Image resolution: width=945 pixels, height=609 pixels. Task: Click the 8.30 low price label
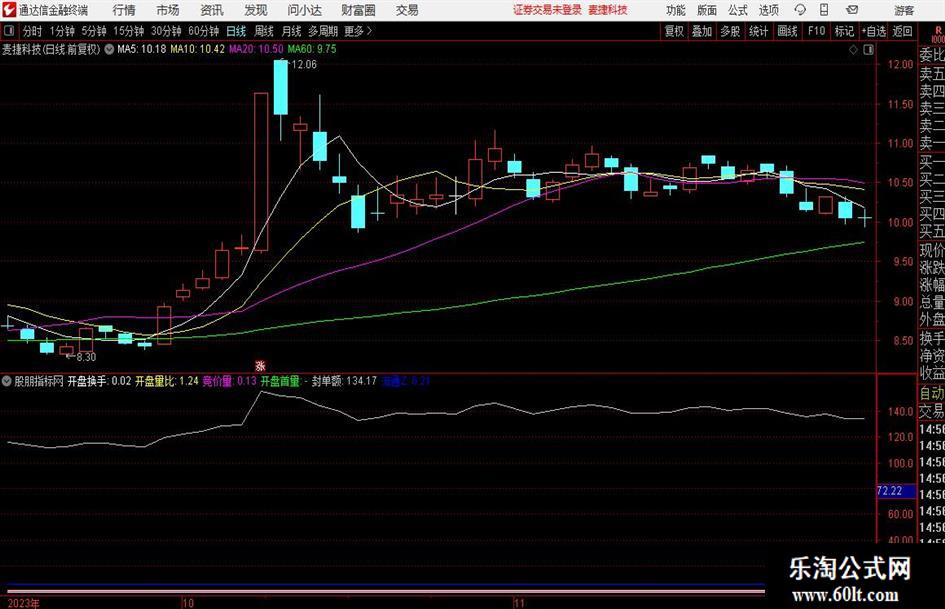86,357
